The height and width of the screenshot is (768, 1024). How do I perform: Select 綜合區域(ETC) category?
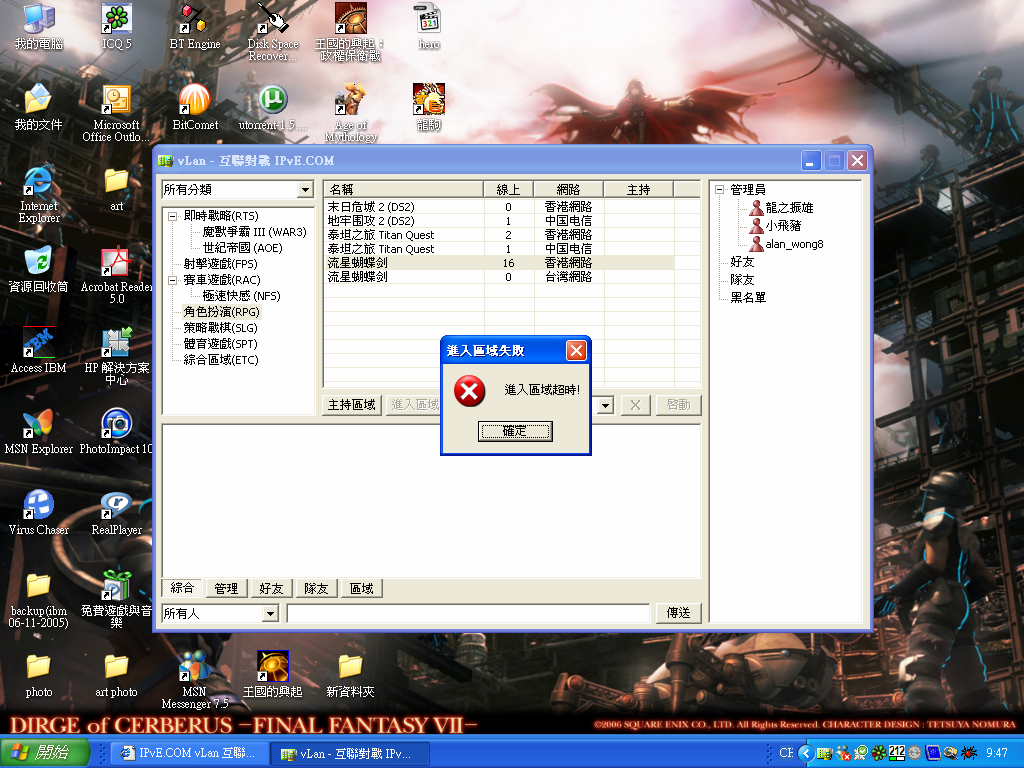coord(221,360)
